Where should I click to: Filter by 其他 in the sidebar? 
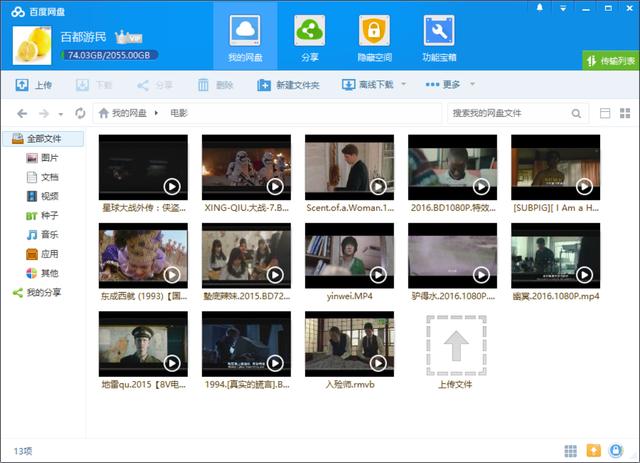(x=42, y=273)
